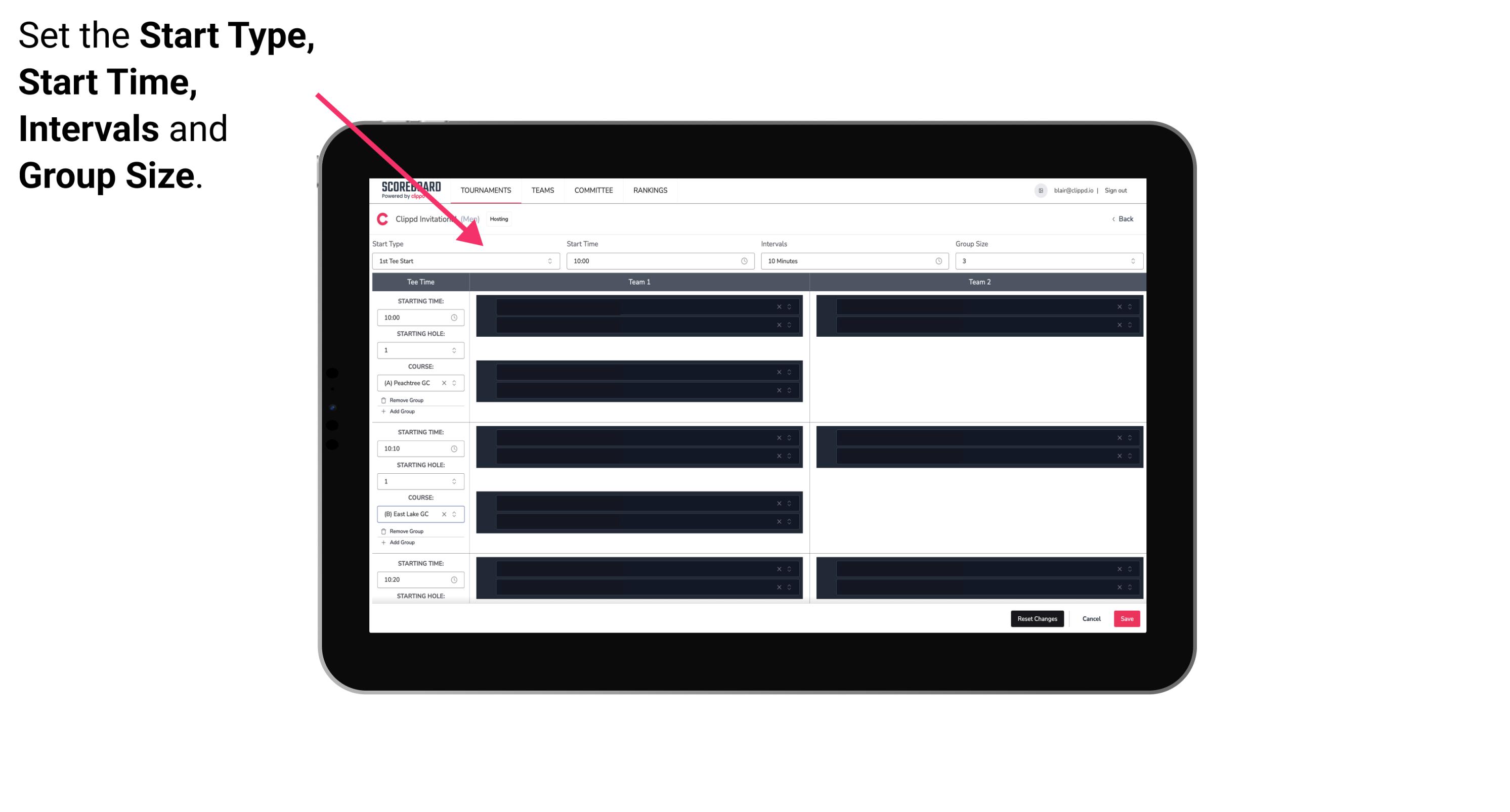
Task: Click the Save button
Action: pyautogui.click(x=1127, y=618)
